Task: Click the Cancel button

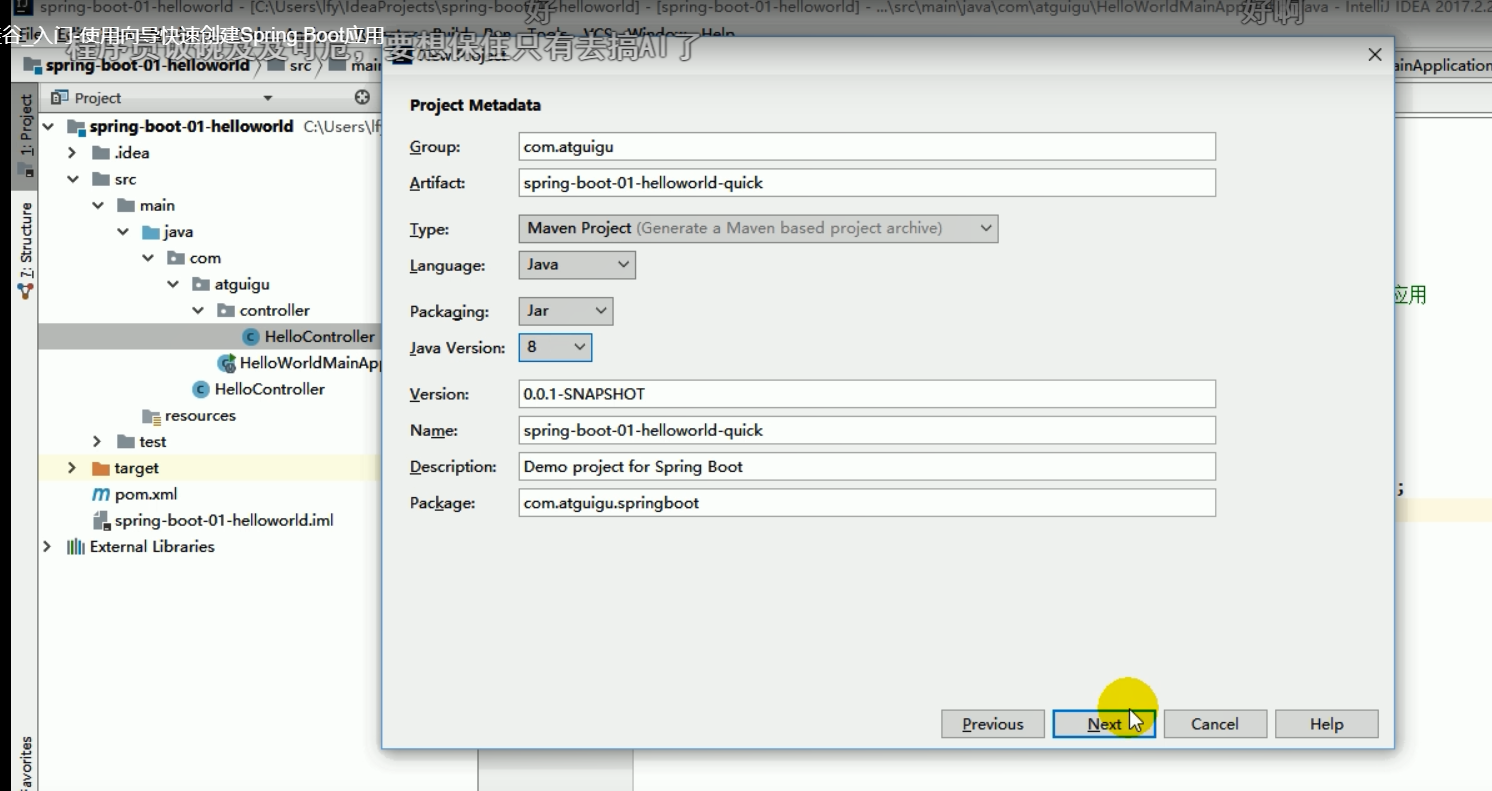Action: 1215,724
